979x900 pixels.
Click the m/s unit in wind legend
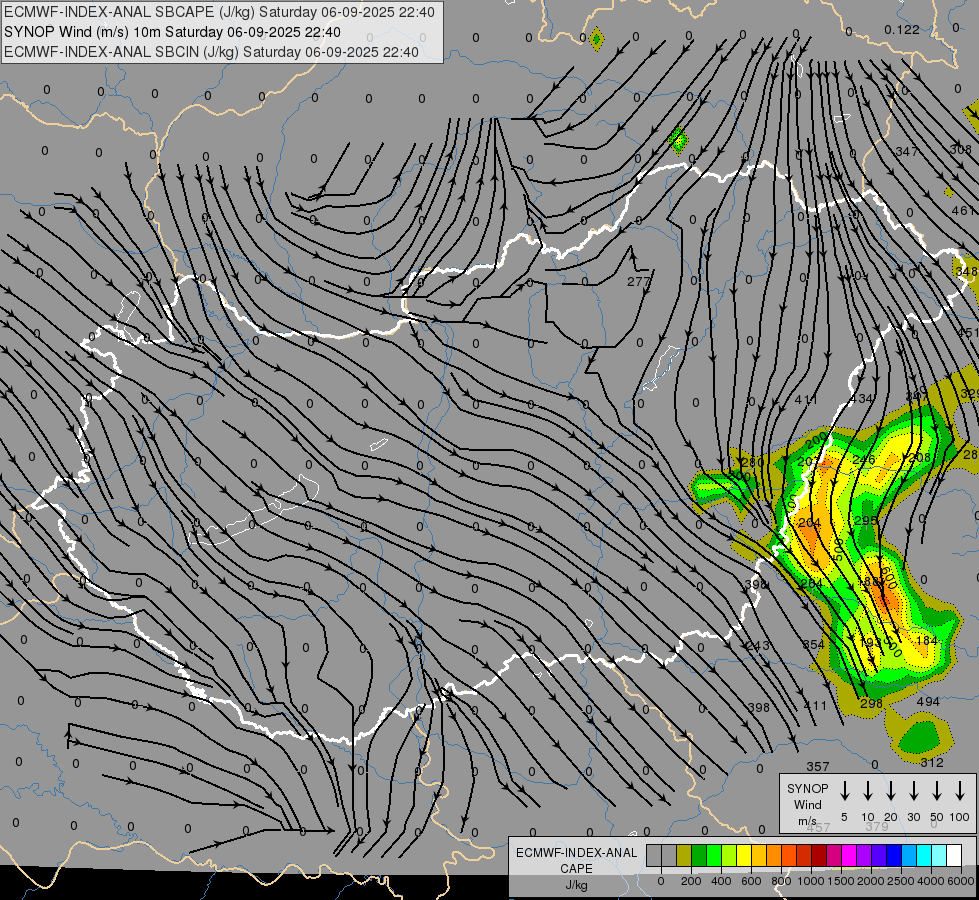[x=807, y=821]
